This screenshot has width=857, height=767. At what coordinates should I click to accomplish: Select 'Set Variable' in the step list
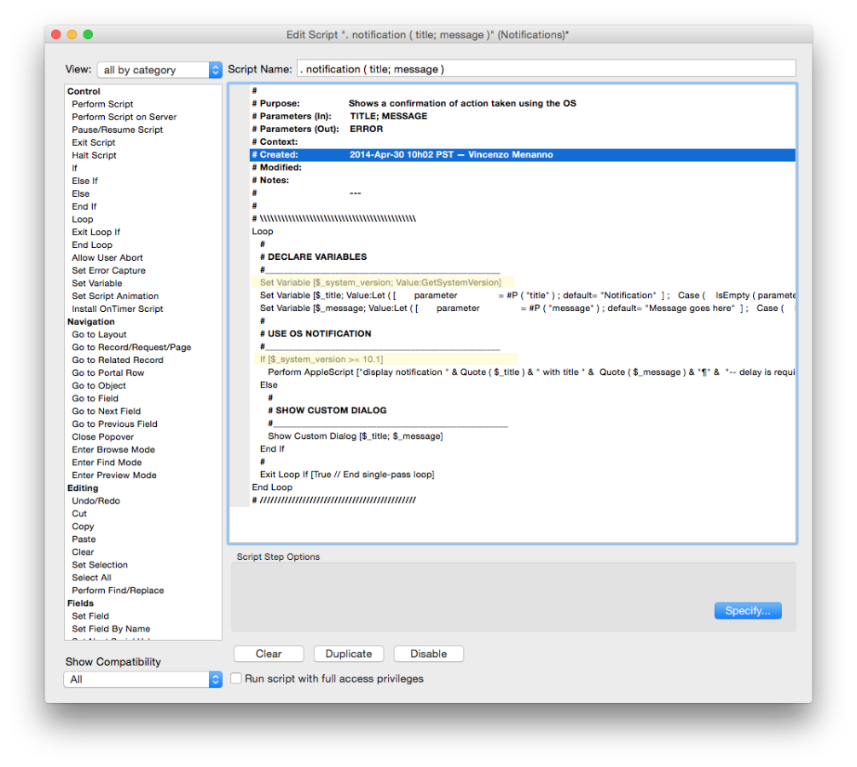(97, 283)
